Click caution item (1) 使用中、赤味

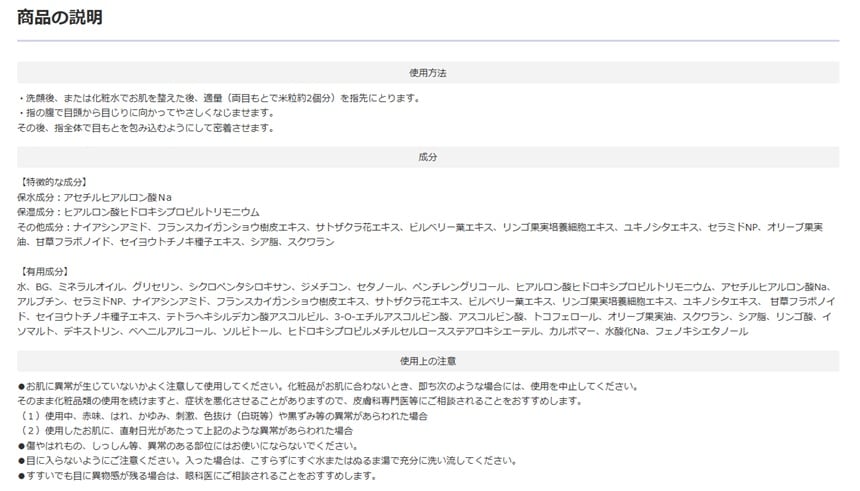click(x=224, y=416)
